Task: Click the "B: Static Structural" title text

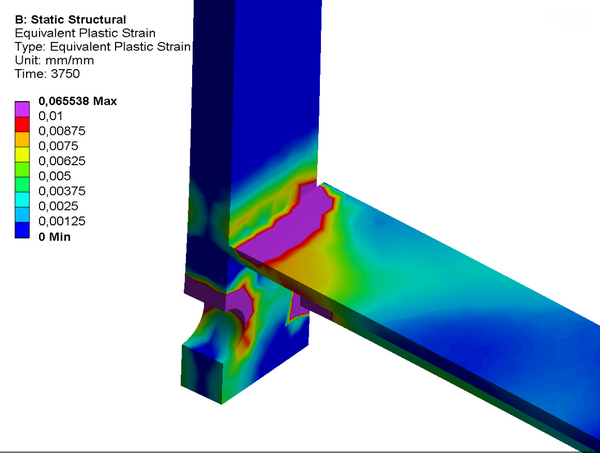Action: click(x=70, y=19)
